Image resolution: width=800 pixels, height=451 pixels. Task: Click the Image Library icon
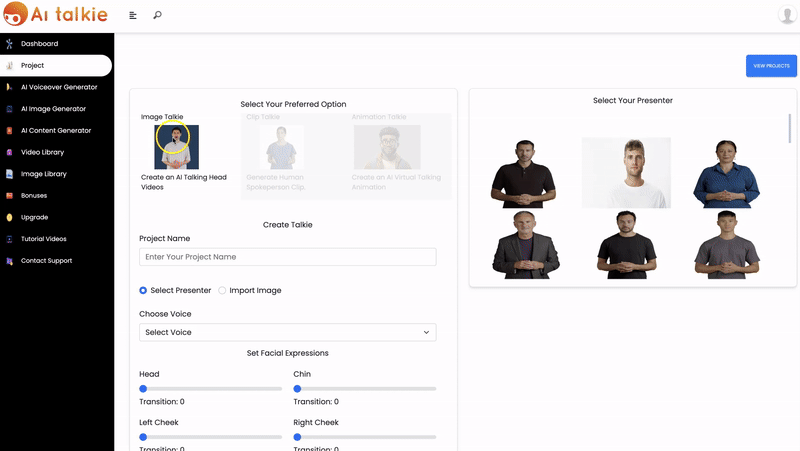click(9, 174)
